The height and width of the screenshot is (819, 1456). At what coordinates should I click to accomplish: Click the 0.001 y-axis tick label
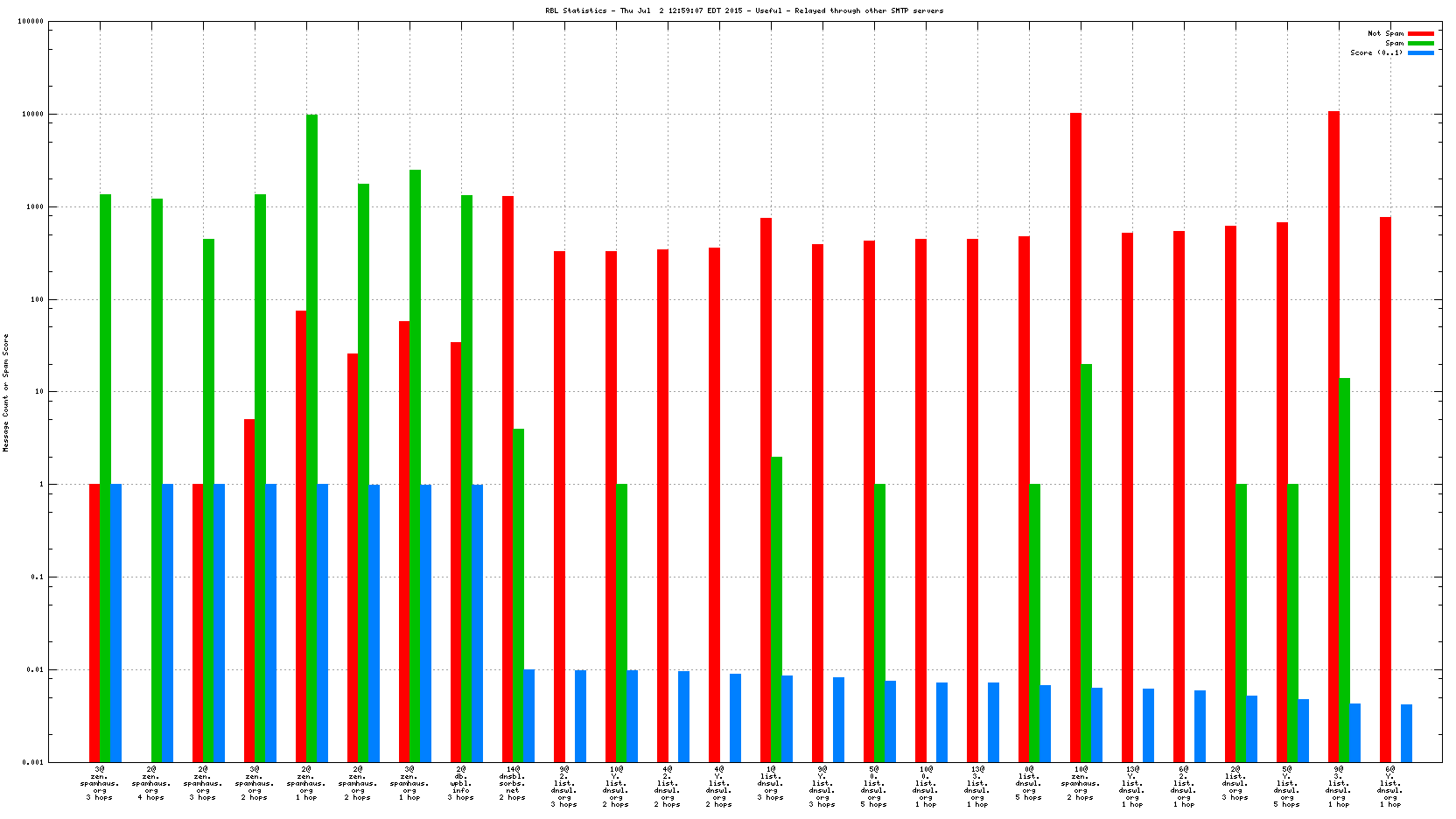tap(32, 762)
